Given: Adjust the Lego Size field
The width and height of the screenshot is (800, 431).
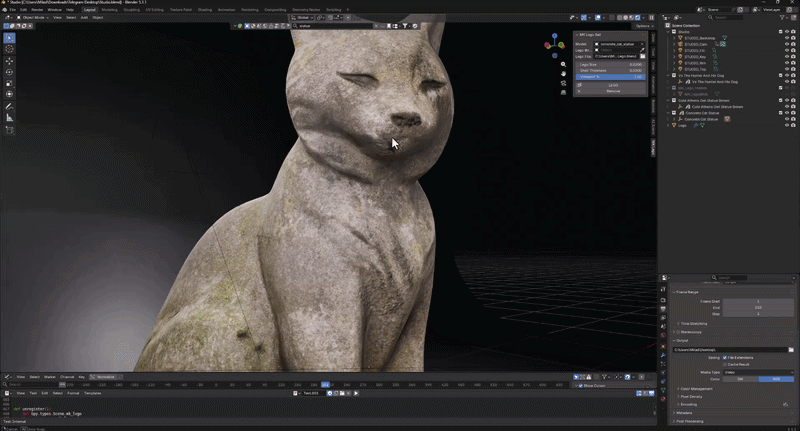Looking at the screenshot, I should [x=611, y=65].
